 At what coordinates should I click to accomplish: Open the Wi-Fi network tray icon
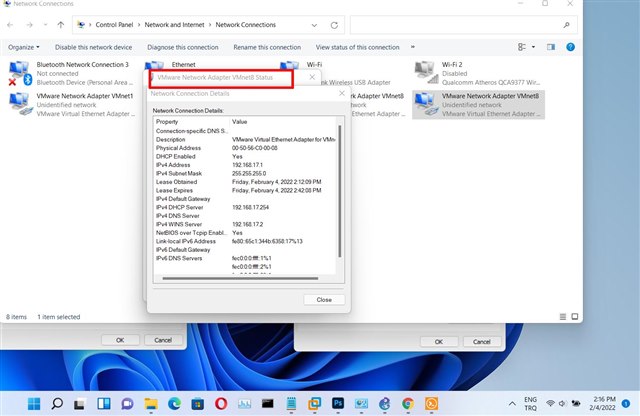(550, 403)
